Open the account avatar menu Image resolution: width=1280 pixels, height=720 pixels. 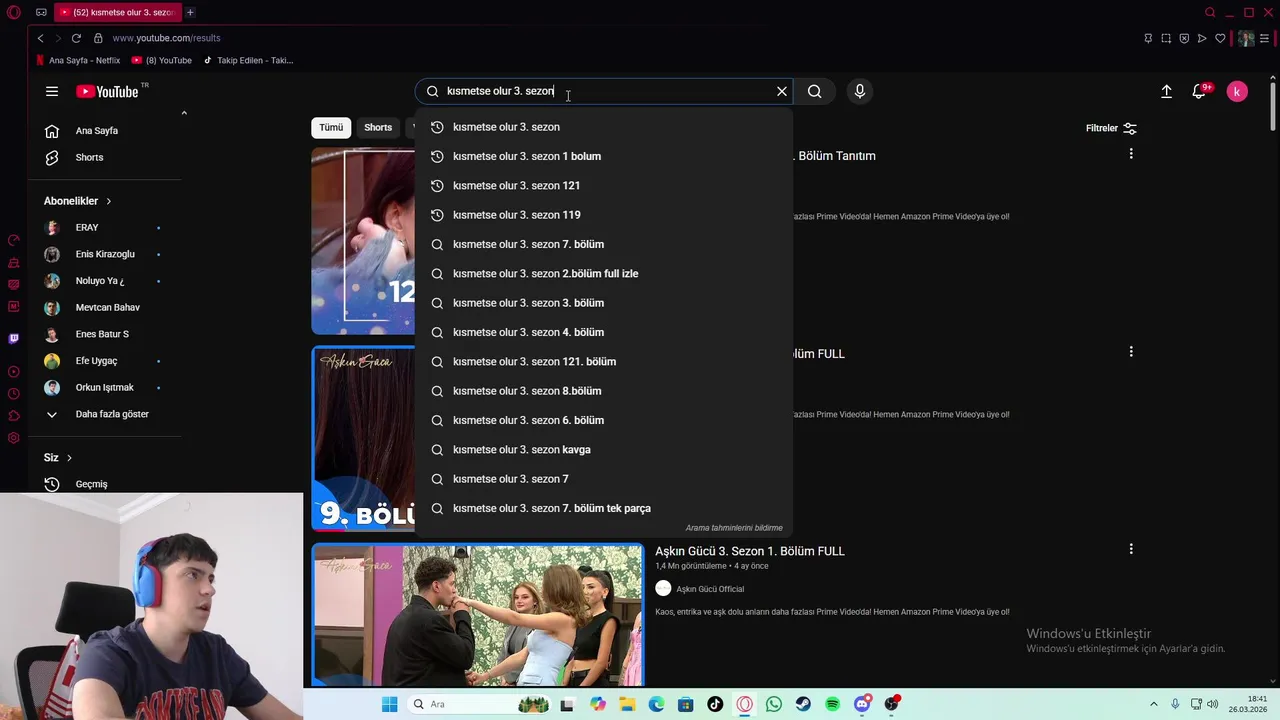1237,91
